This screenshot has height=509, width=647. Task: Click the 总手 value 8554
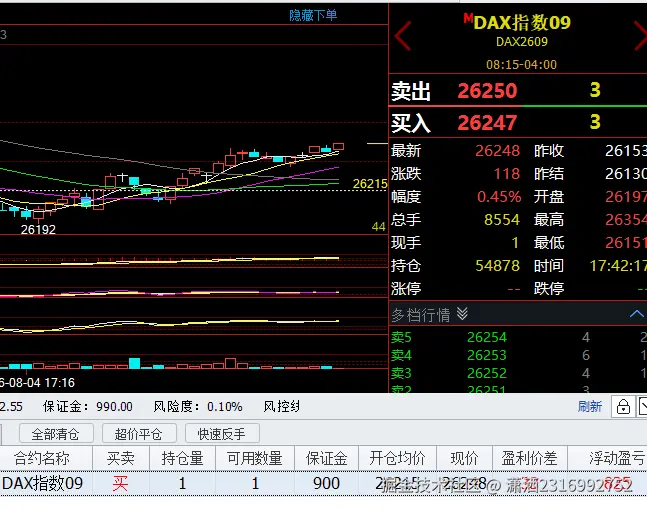(x=502, y=220)
